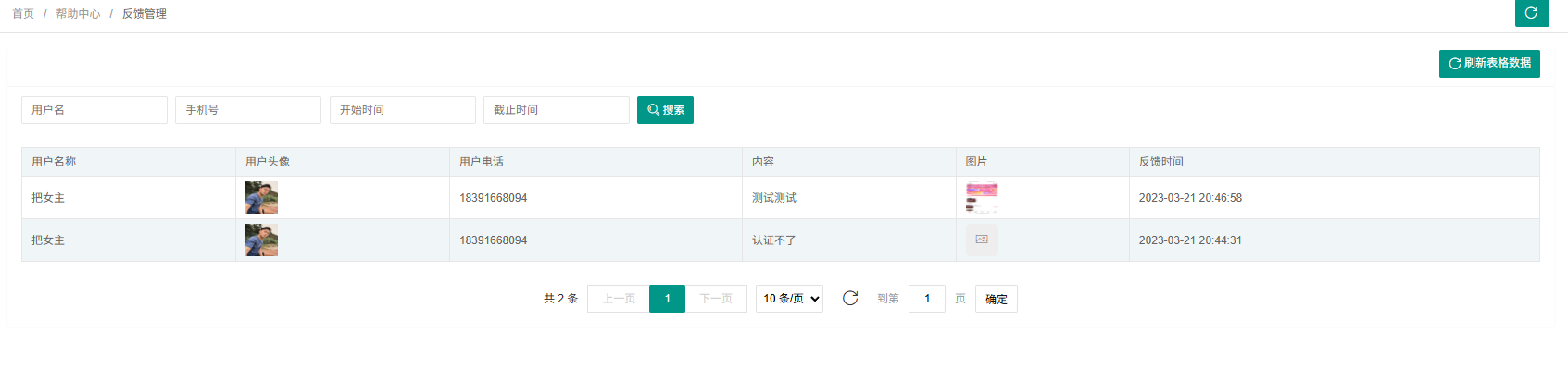The width and height of the screenshot is (1568, 370).
Task: Click the 上一页 previous page button
Action: click(619, 299)
